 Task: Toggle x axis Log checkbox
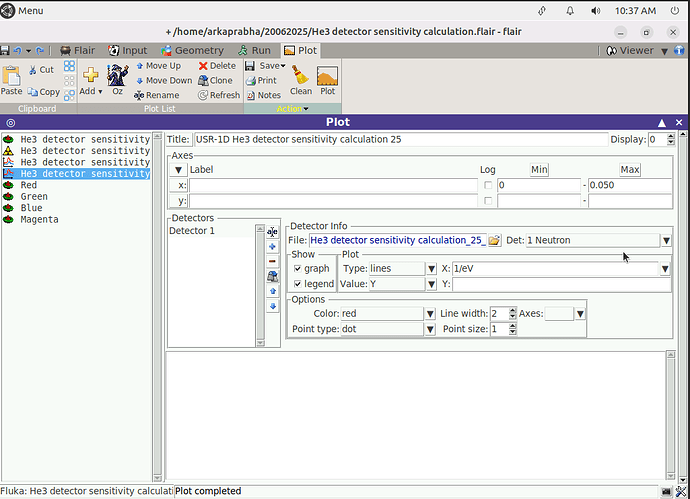coord(488,185)
